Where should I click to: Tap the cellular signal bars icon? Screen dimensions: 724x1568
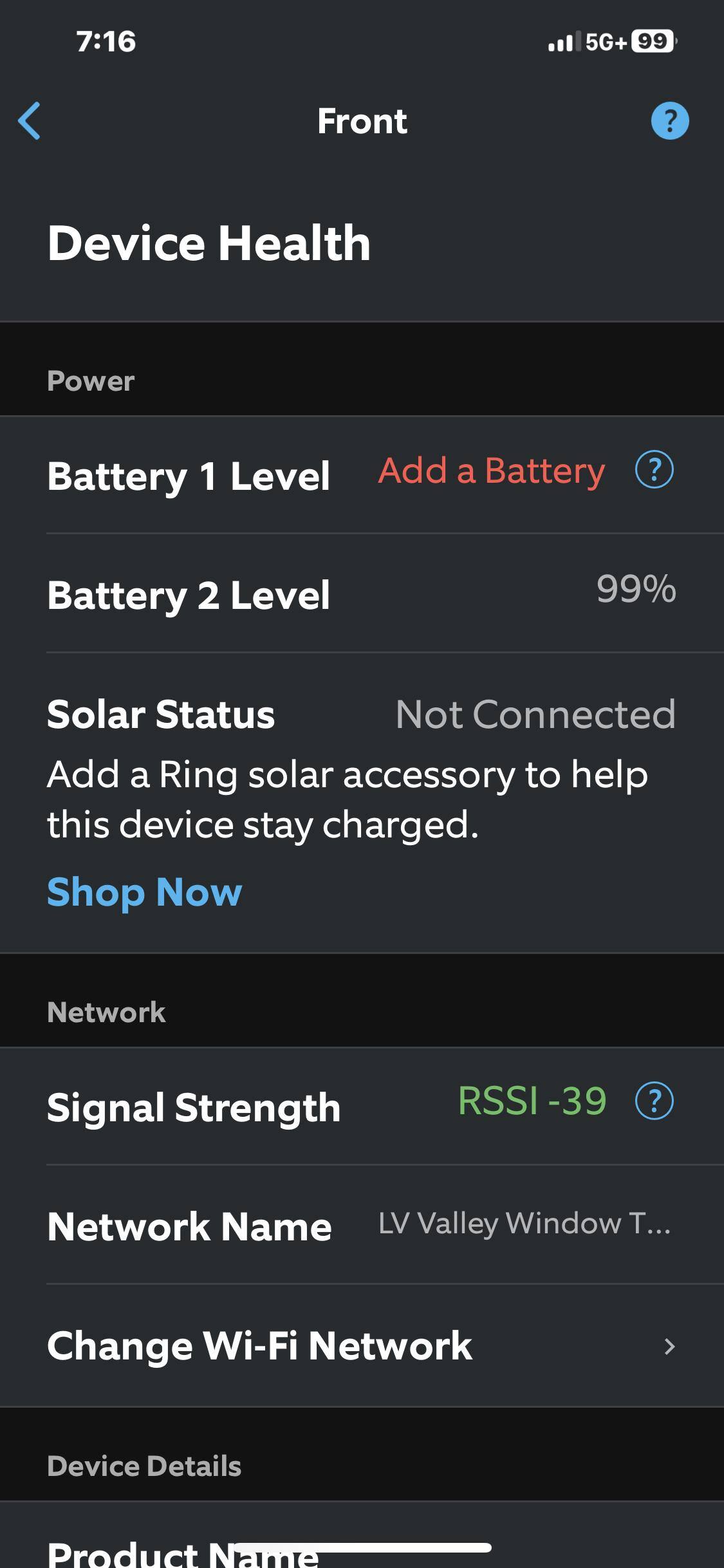pos(561,42)
